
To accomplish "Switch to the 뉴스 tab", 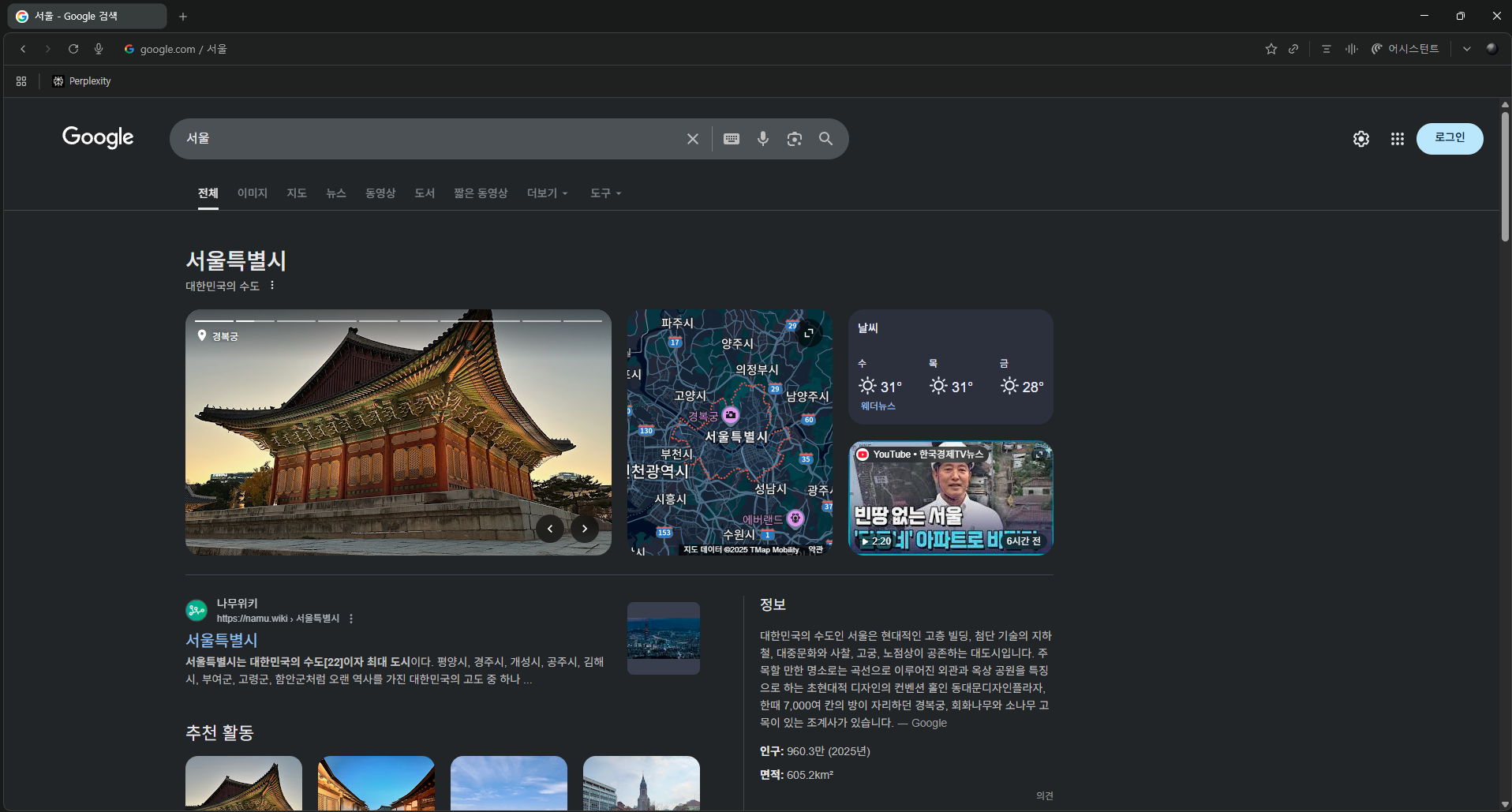I will pos(336,193).
